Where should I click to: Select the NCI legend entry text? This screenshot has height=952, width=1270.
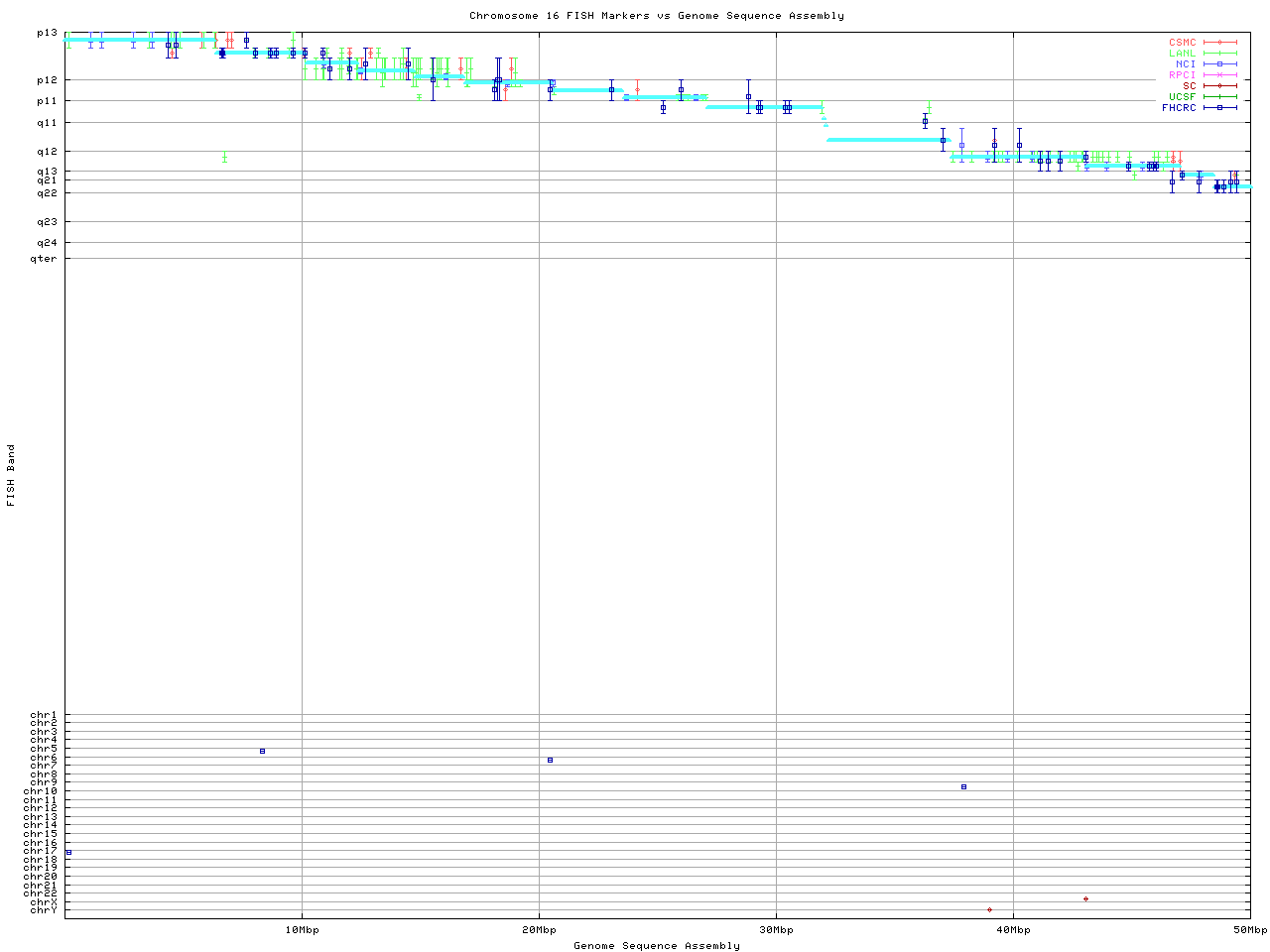tap(1185, 64)
